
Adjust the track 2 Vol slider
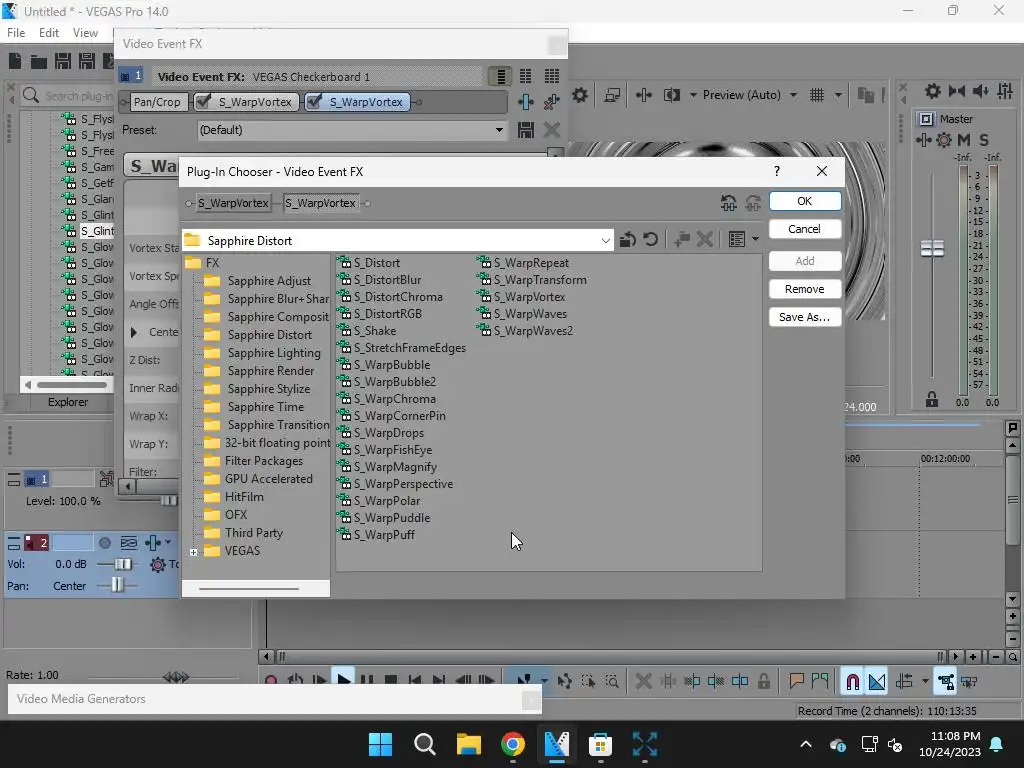pos(122,564)
